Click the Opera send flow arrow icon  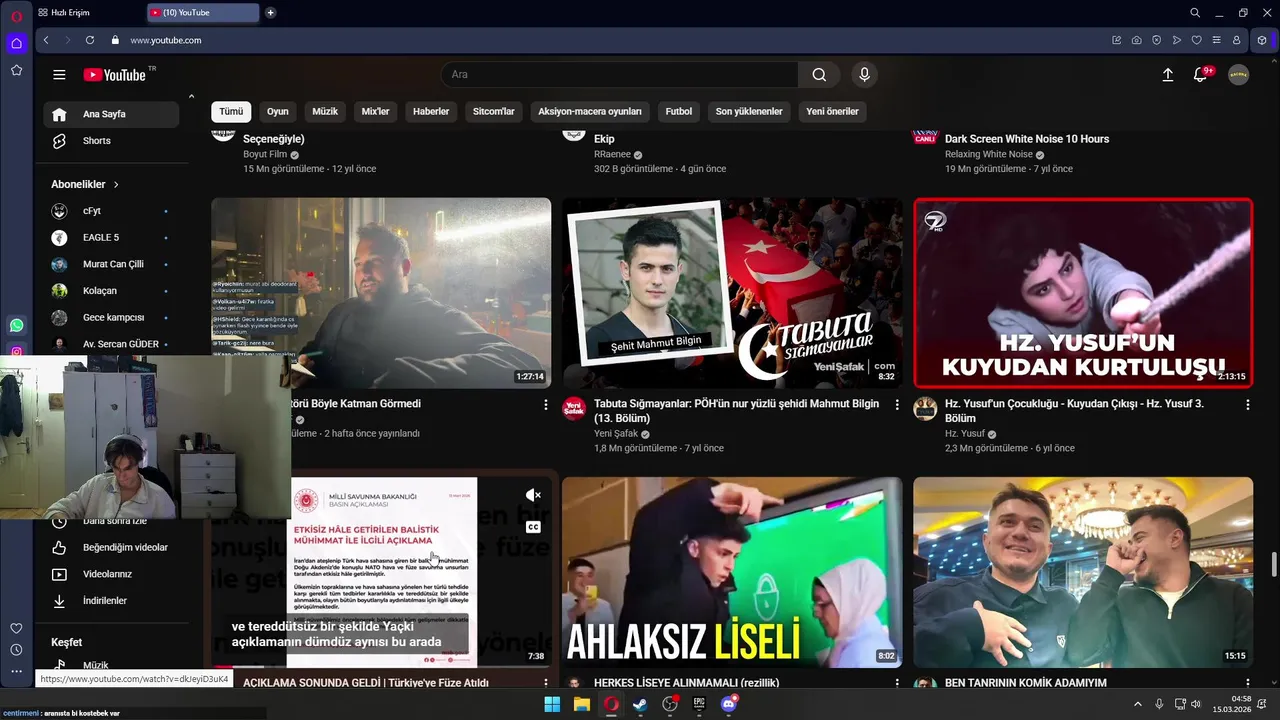[x=1176, y=40]
